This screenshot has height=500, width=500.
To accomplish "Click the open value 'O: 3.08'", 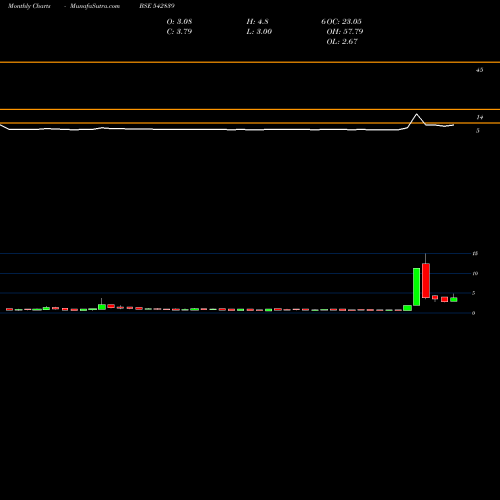I will [x=179, y=22].
